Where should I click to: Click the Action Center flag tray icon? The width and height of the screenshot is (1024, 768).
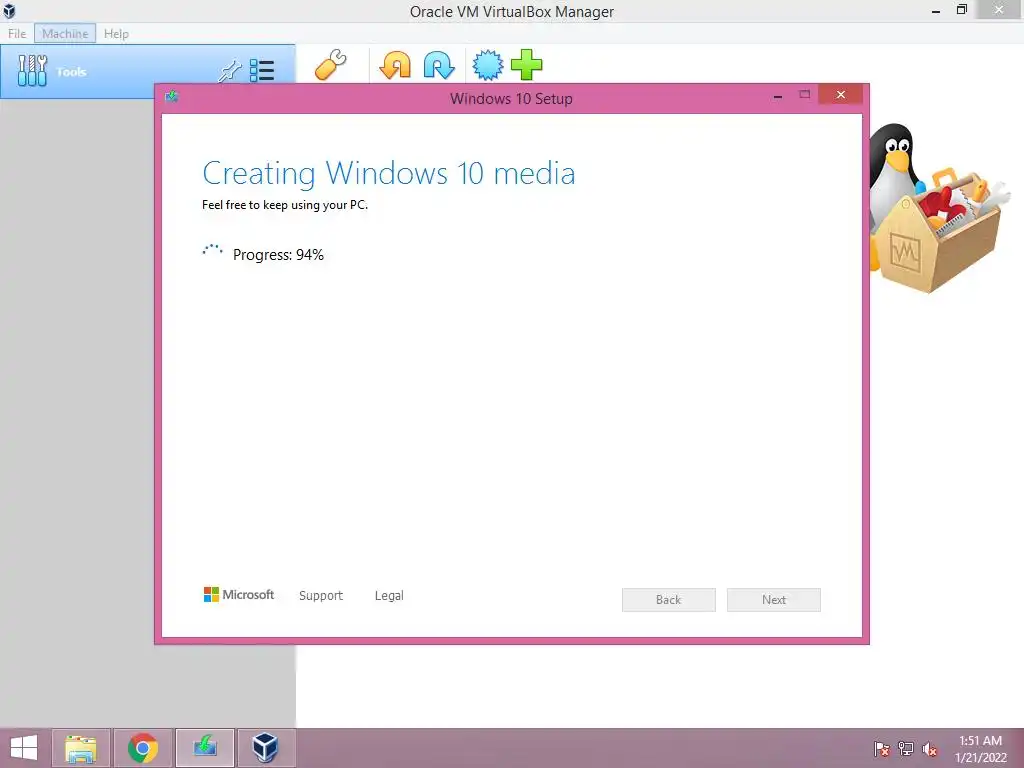[x=881, y=749]
